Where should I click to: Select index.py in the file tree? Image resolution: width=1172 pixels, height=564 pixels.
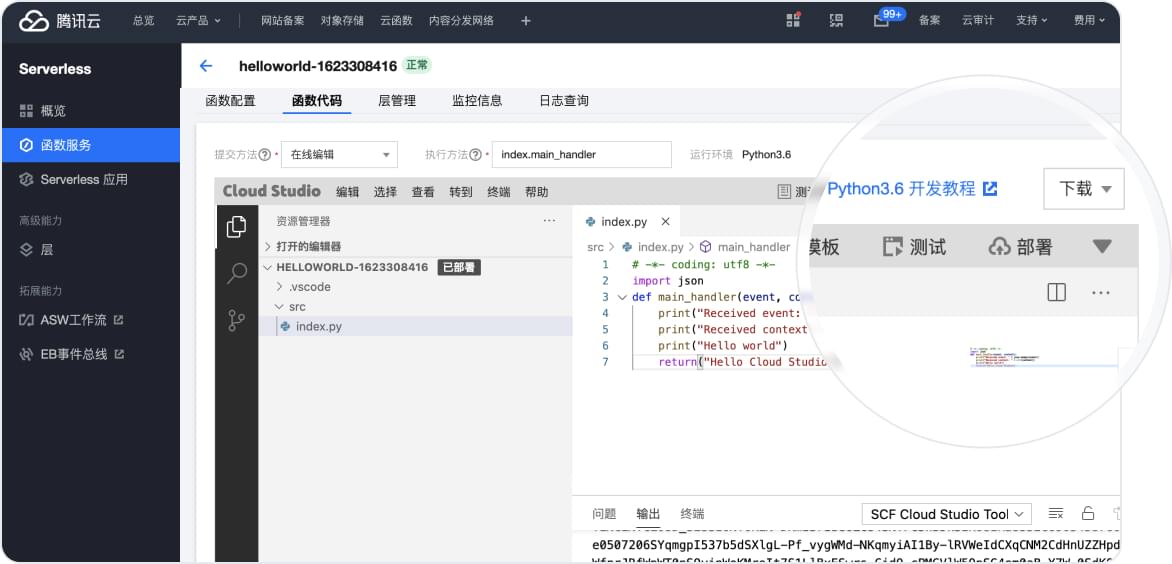click(318, 327)
